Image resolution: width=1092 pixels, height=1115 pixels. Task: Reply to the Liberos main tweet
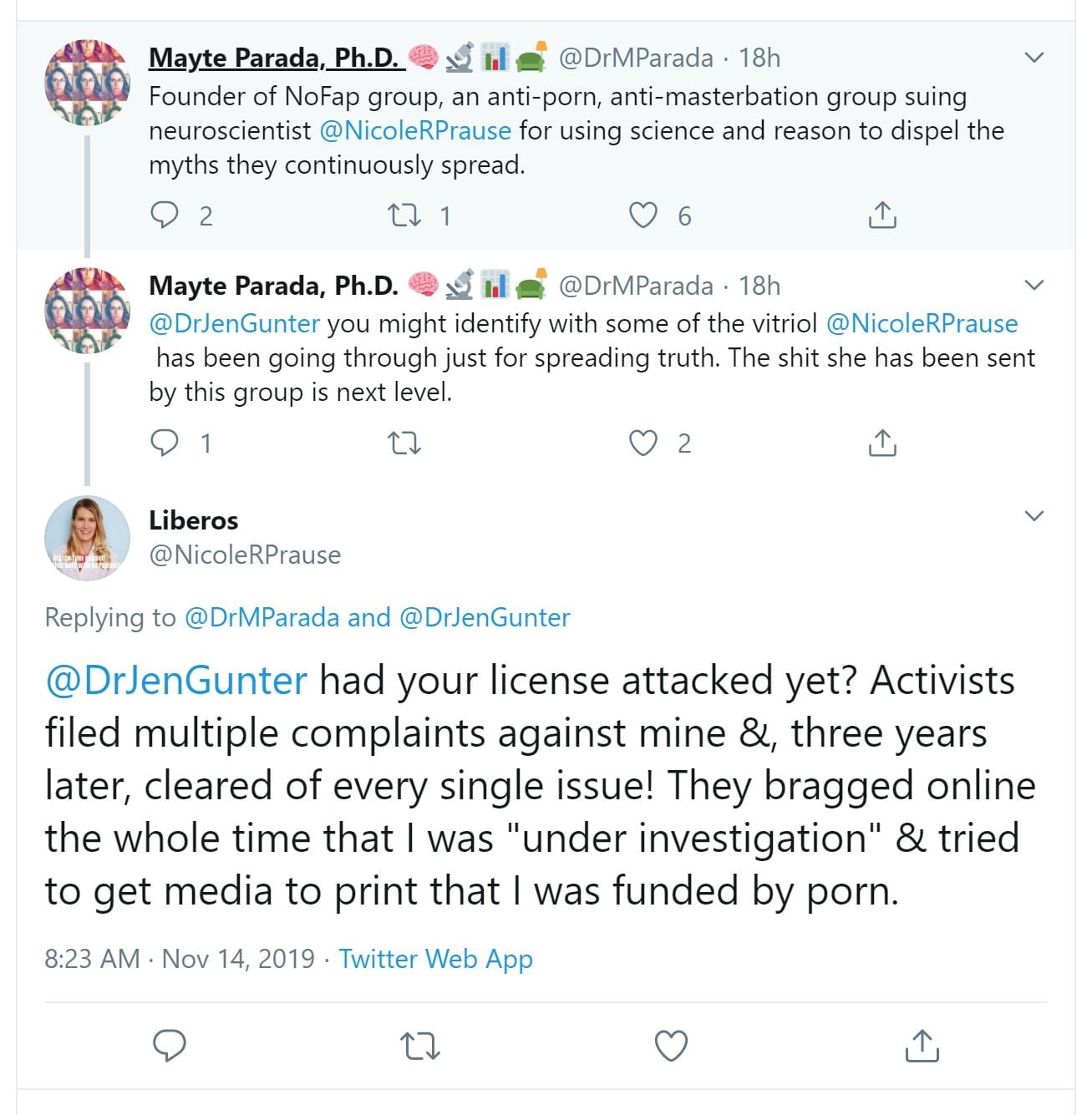point(170,1046)
